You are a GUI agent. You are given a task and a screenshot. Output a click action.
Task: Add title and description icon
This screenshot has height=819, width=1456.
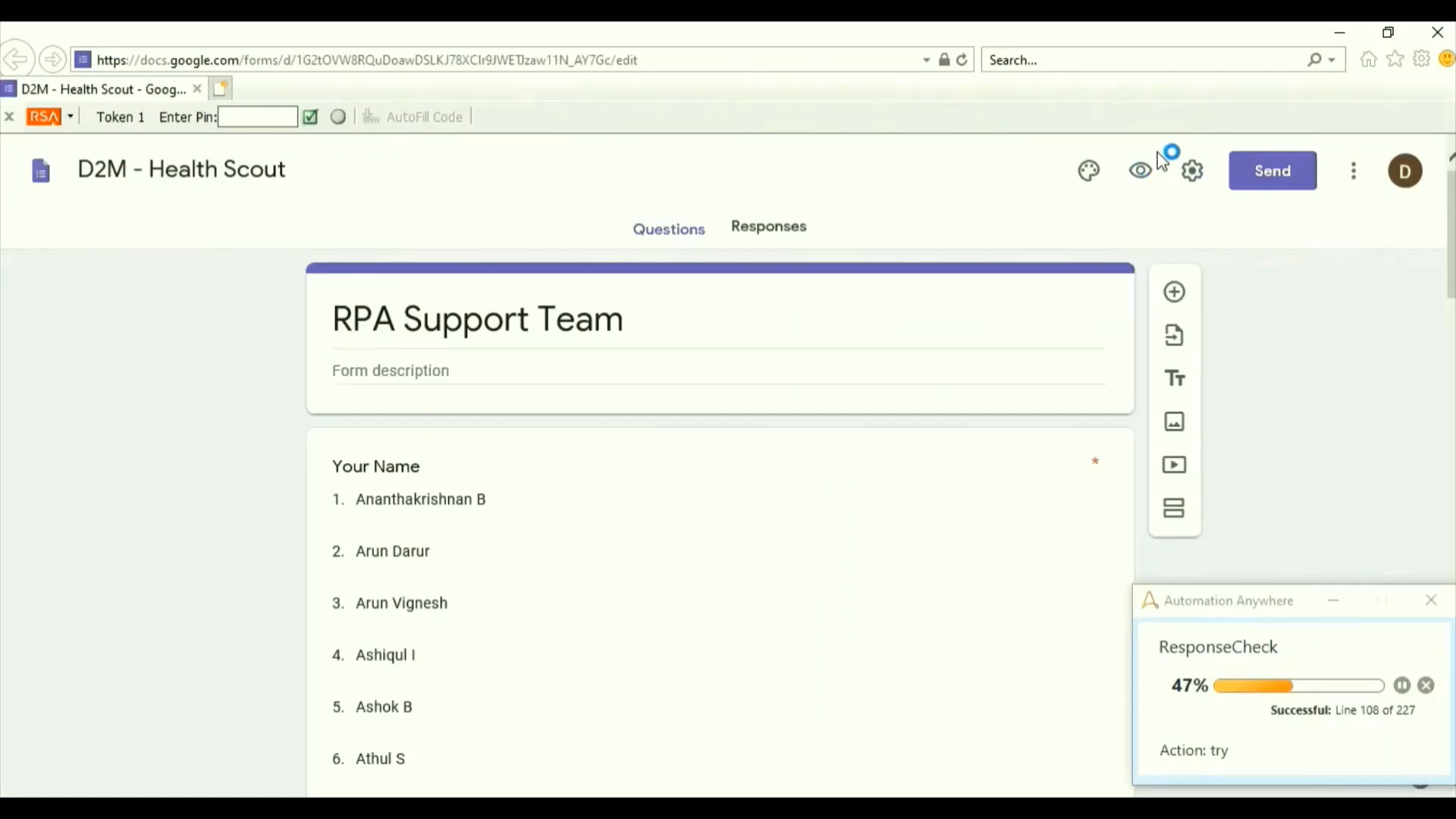point(1175,378)
